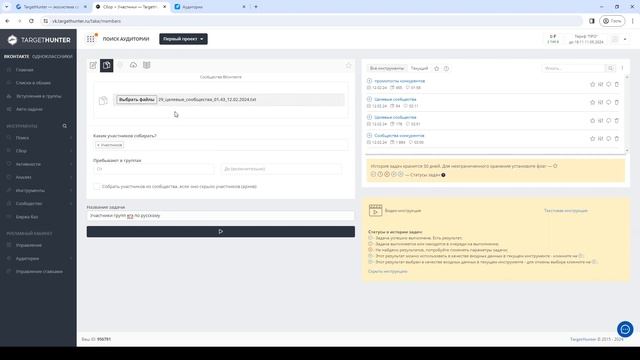This screenshot has width=640, height=360.
Task: Open Вступления в группы in the sidebar
Action: (x=39, y=96)
